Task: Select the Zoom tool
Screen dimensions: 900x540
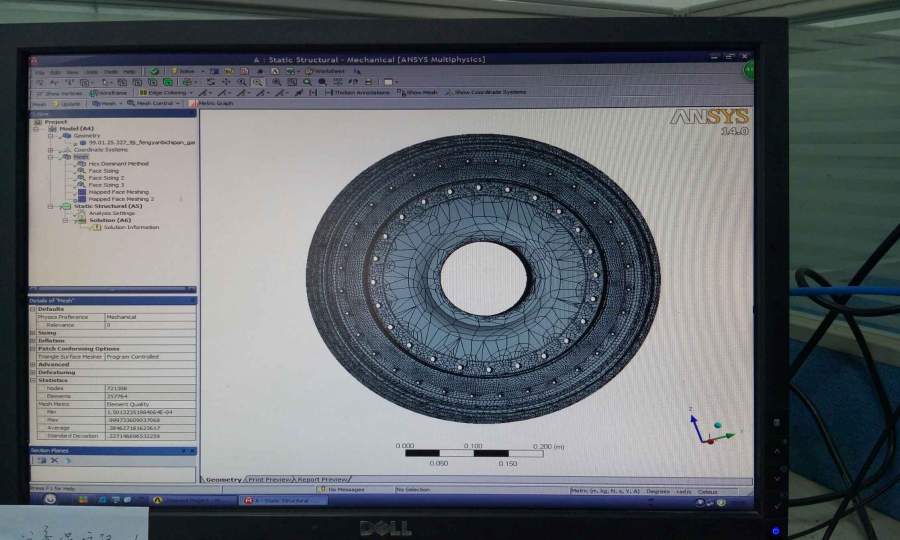Action: (x=243, y=82)
